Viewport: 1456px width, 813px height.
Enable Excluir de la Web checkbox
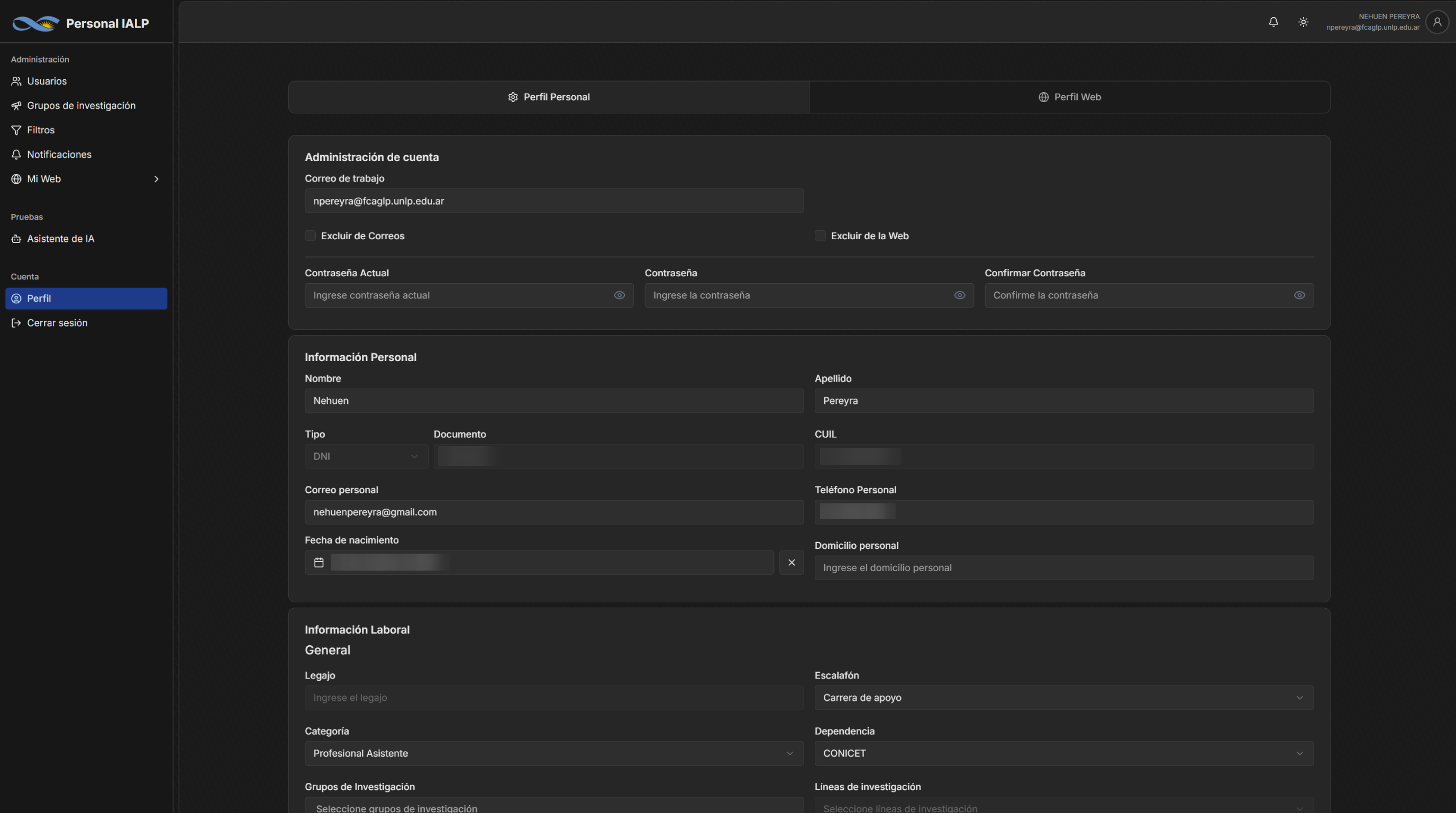pos(820,236)
